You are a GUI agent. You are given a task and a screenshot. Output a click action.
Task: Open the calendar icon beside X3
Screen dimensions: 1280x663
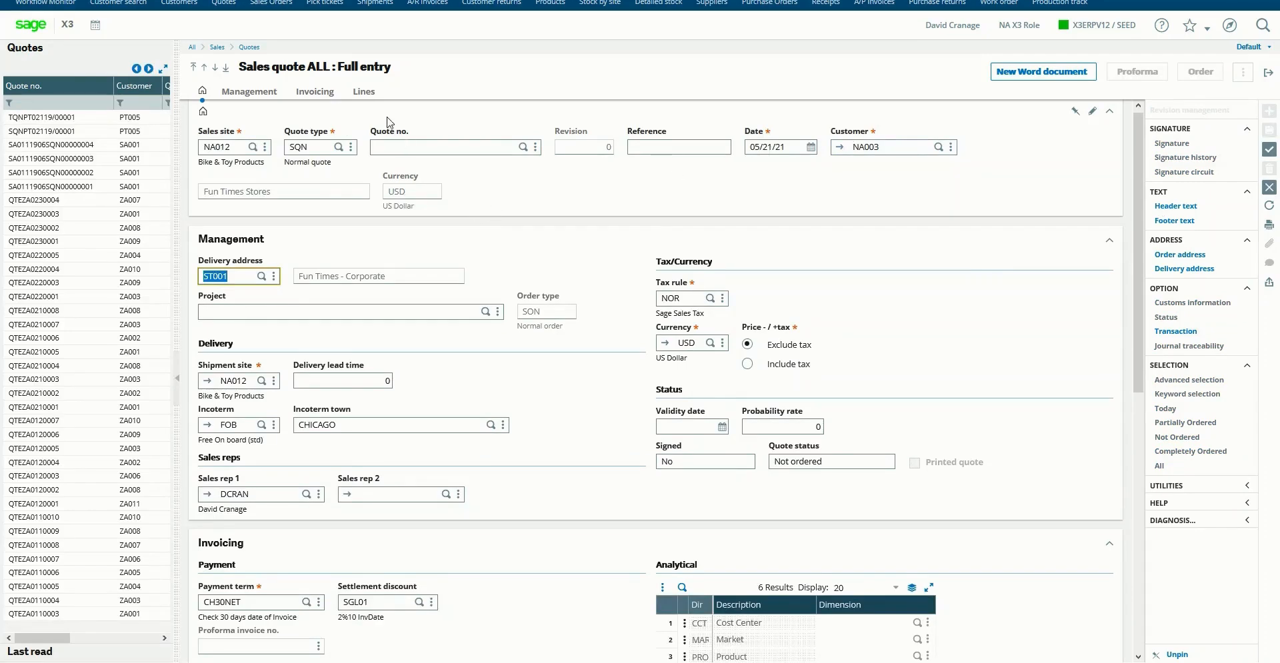[95, 25]
